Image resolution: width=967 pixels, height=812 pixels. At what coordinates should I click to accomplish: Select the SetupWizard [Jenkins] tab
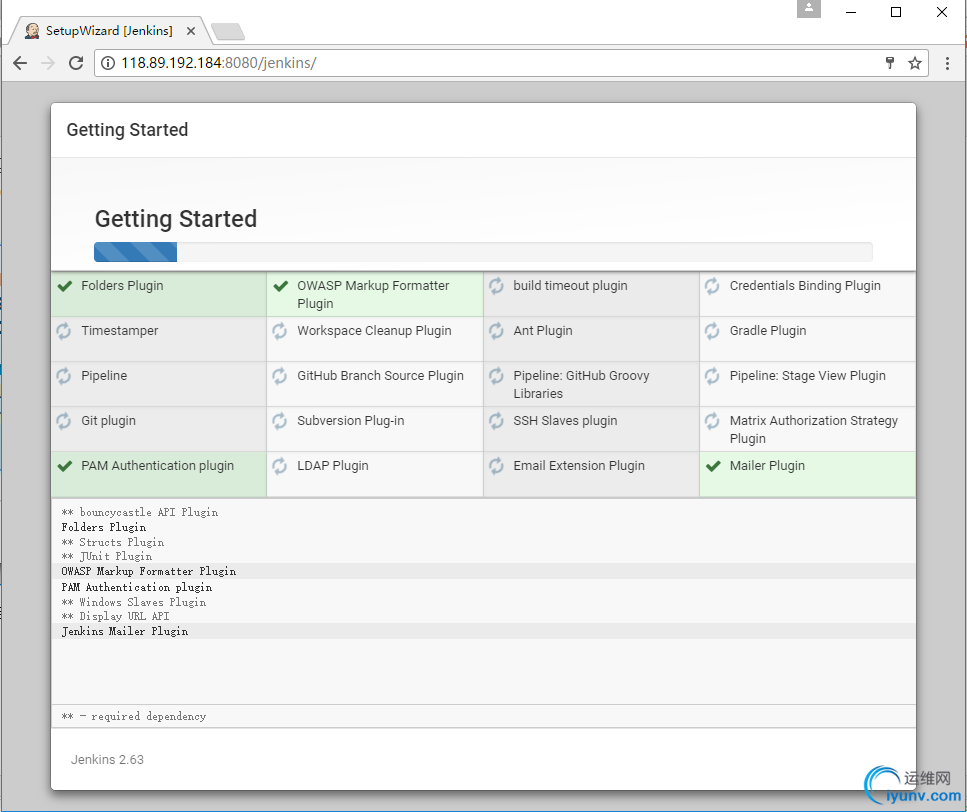[x=110, y=31]
